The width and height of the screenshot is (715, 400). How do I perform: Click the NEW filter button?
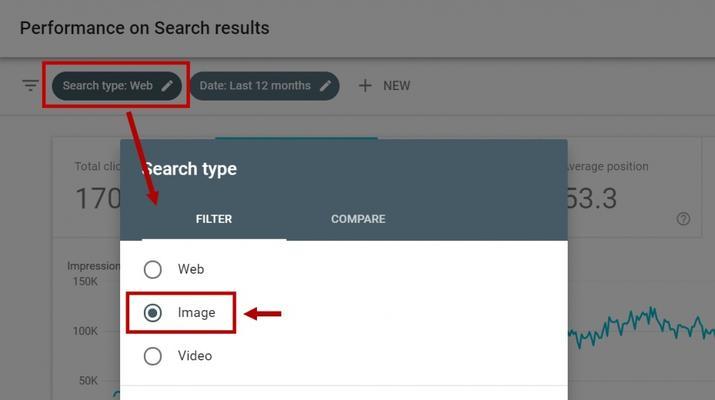click(384, 86)
